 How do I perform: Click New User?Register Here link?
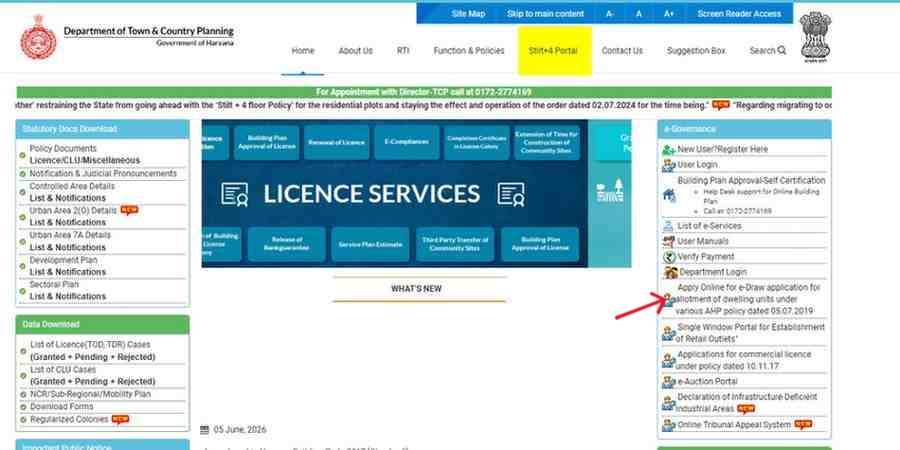point(723,149)
